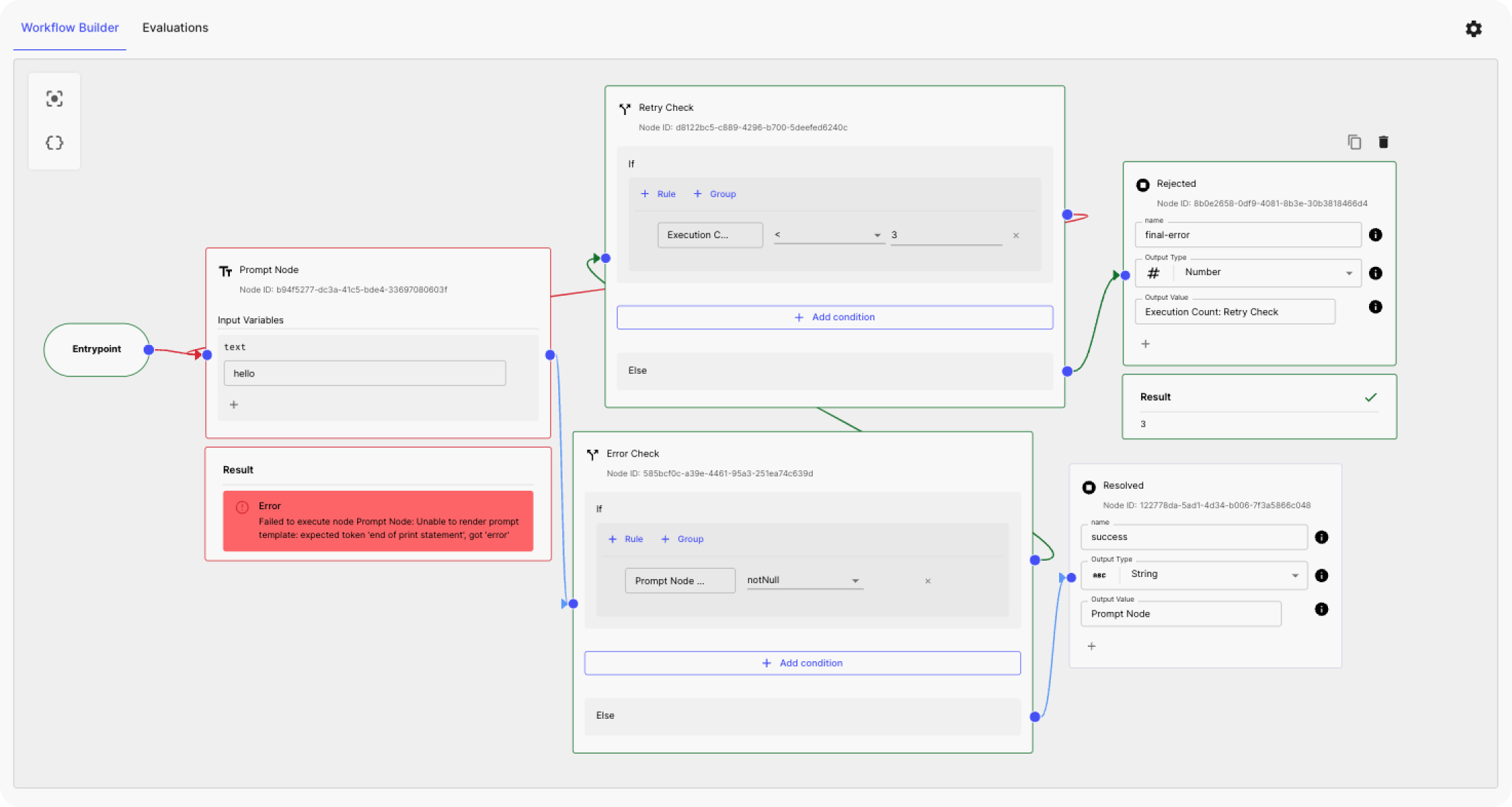Open the notNull operator dropdown
Screen dimensions: 1512x807
tap(804, 580)
